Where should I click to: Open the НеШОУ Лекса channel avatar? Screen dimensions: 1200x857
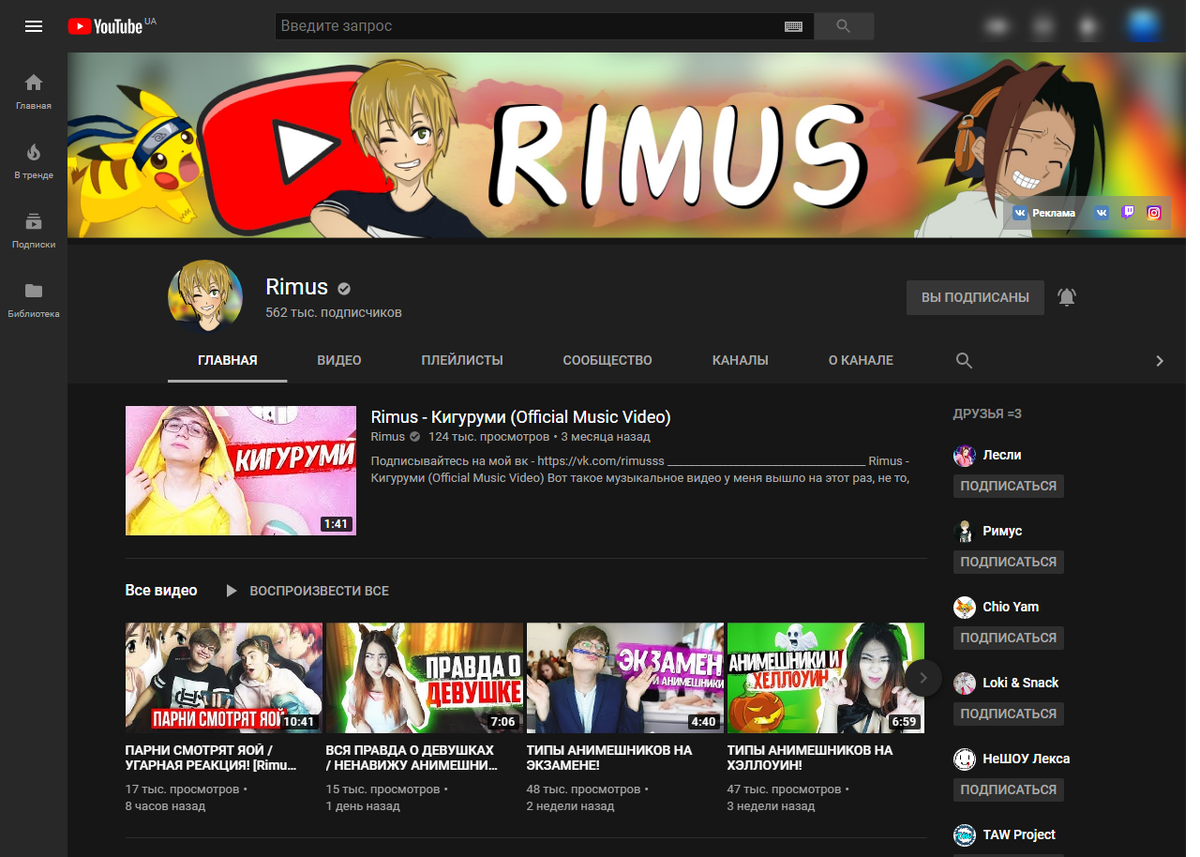(964, 759)
